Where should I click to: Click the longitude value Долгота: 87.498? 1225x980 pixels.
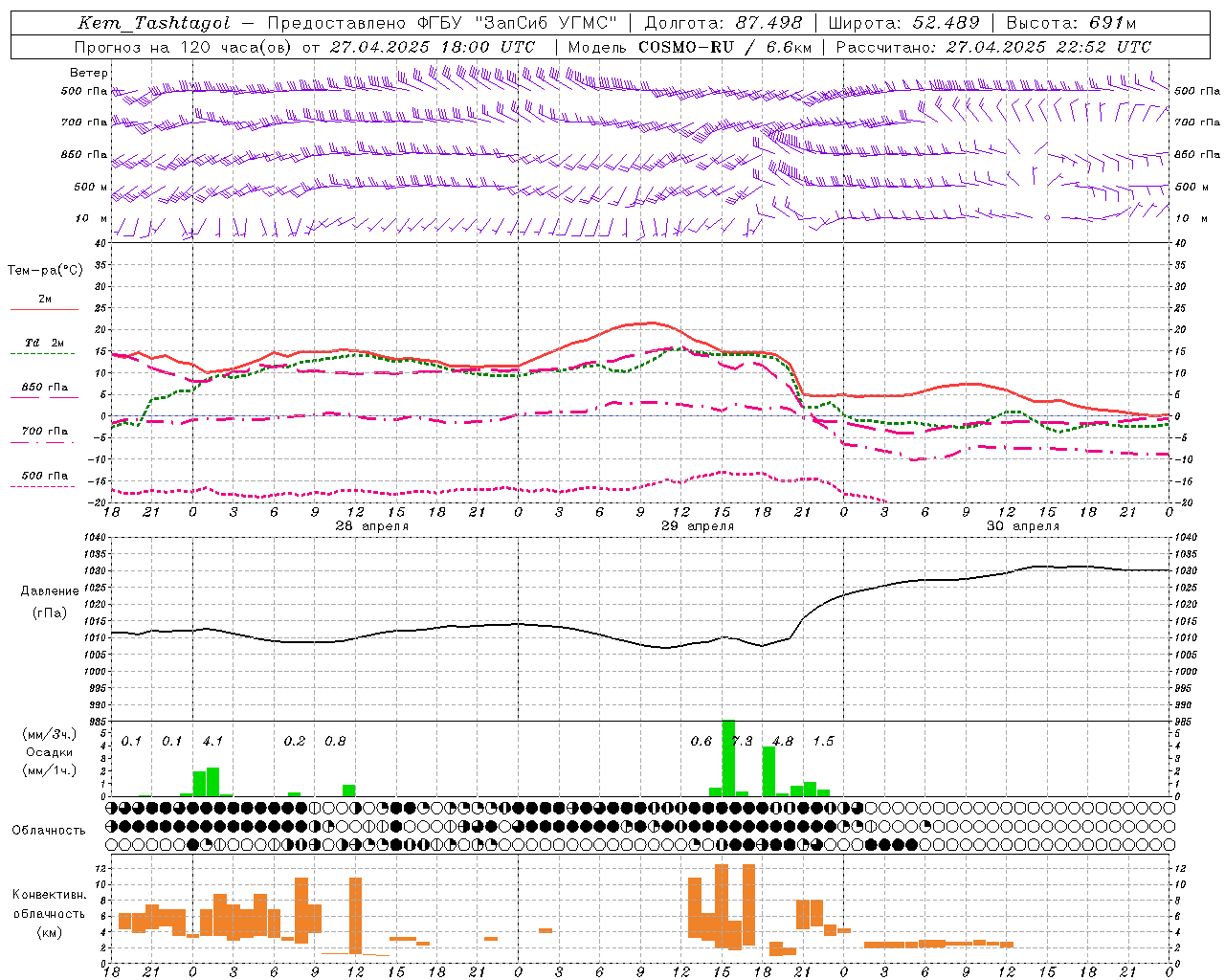[724, 23]
